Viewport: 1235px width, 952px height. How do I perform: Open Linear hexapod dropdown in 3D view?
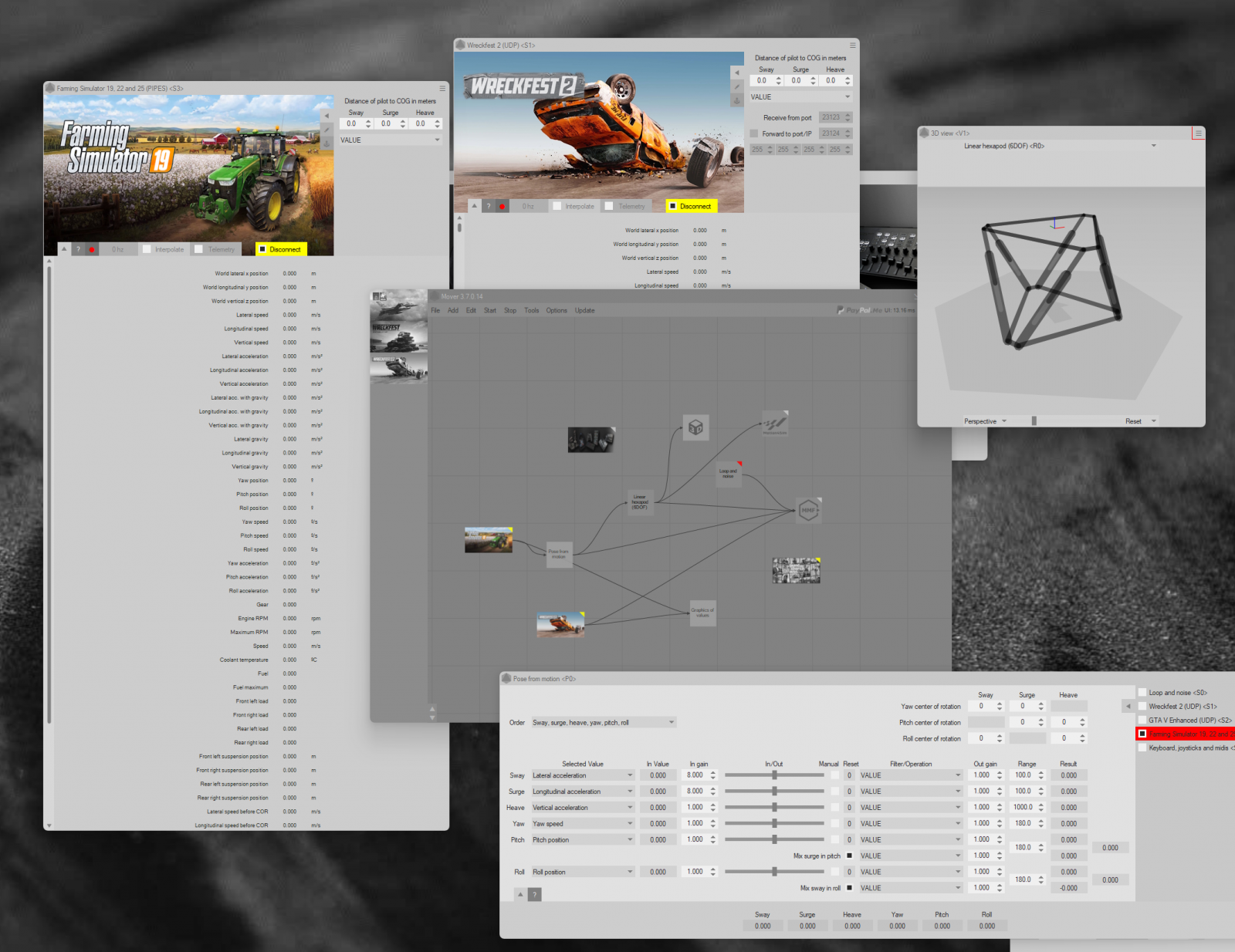pos(1060,146)
